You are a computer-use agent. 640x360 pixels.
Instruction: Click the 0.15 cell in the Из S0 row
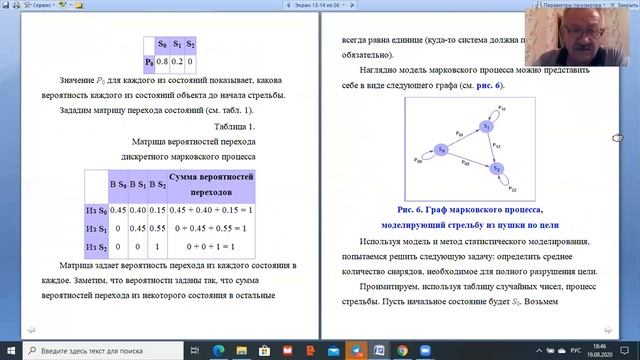[x=157, y=210]
